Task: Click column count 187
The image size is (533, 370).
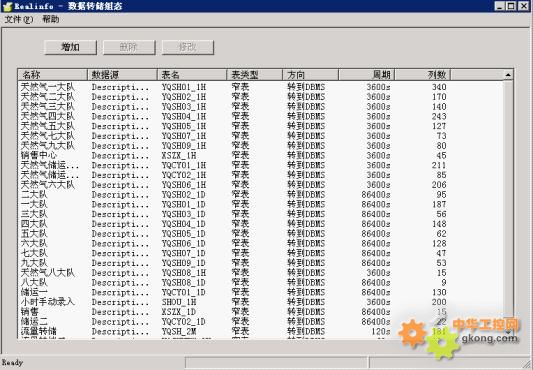Action: [x=439, y=205]
